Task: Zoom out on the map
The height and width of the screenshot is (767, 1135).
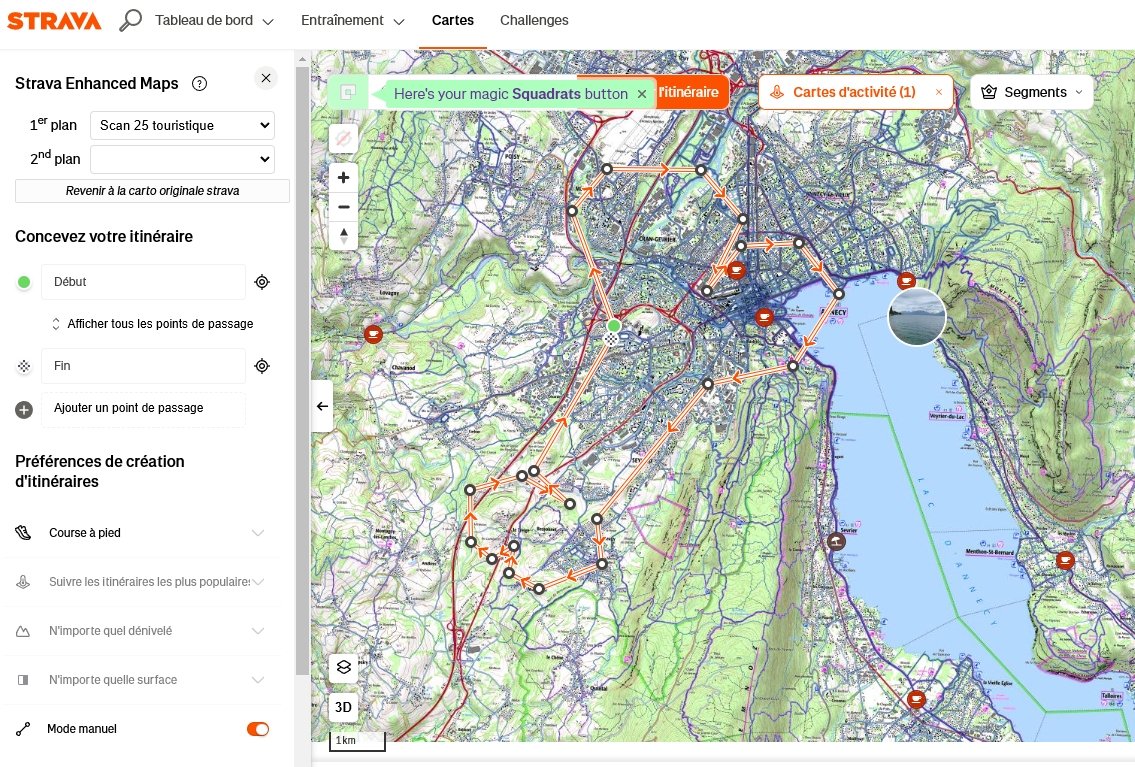Action: (x=343, y=207)
